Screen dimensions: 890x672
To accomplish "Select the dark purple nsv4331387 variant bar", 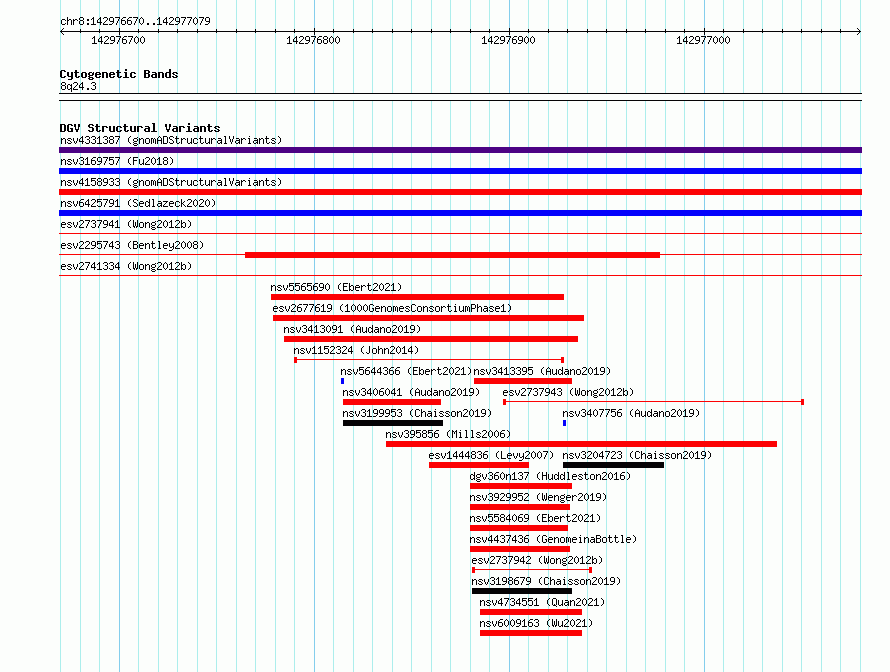I will [460, 150].
